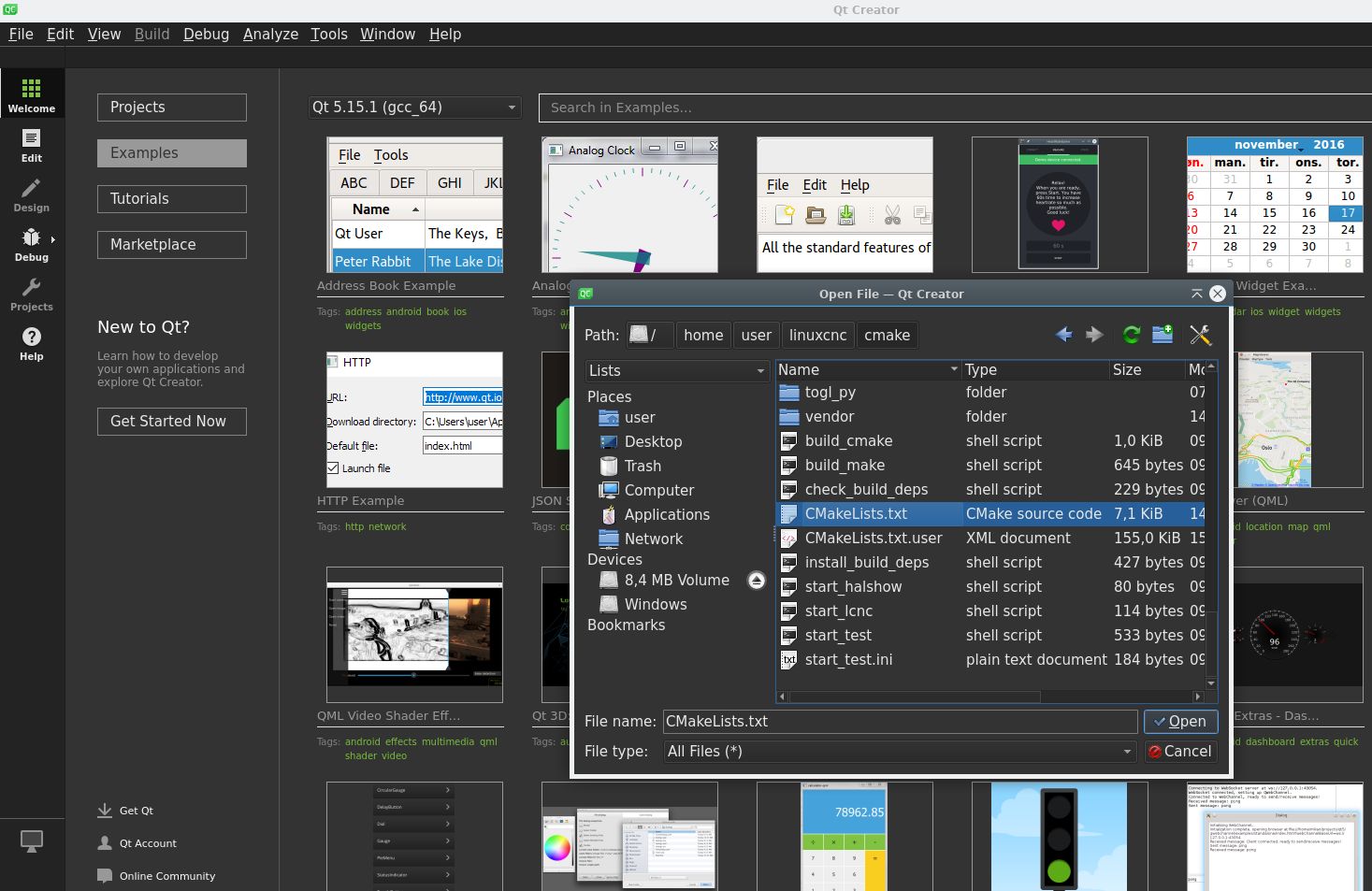1372x891 pixels.
Task: Open the HTTP Example thumbnail
Action: (x=414, y=420)
